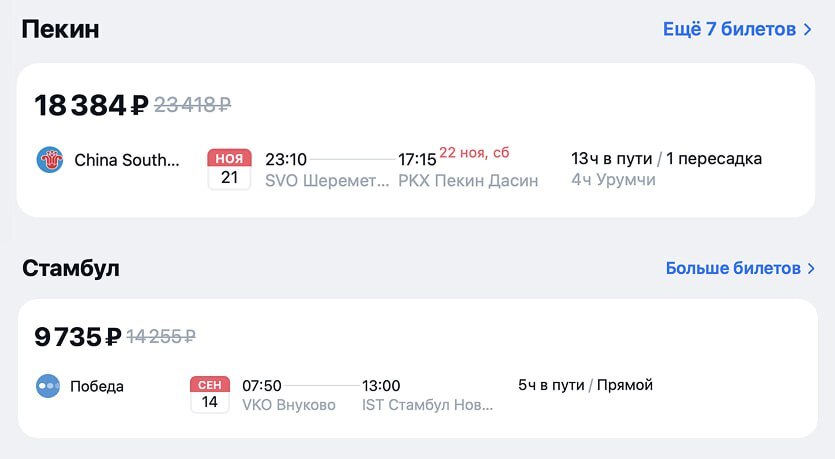
Task: Click the Пекин section heading
Action: tap(60, 29)
